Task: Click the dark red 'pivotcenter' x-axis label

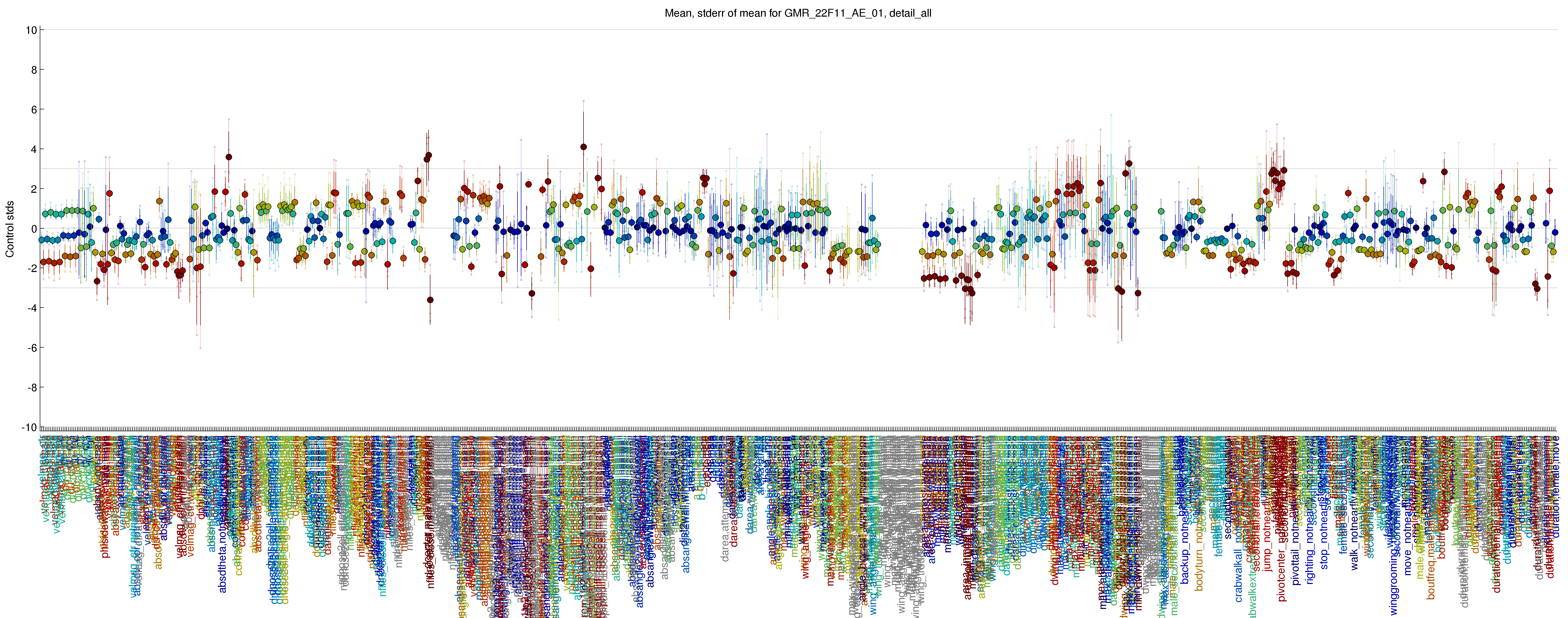Action: click(1282, 575)
